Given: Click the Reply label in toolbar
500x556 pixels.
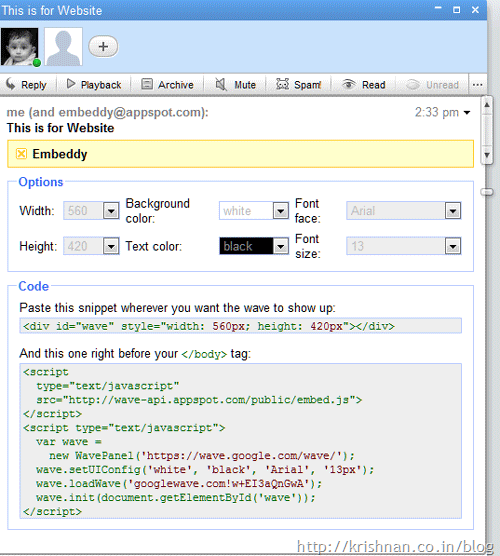Looking at the screenshot, I should pyautogui.click(x=34, y=85).
